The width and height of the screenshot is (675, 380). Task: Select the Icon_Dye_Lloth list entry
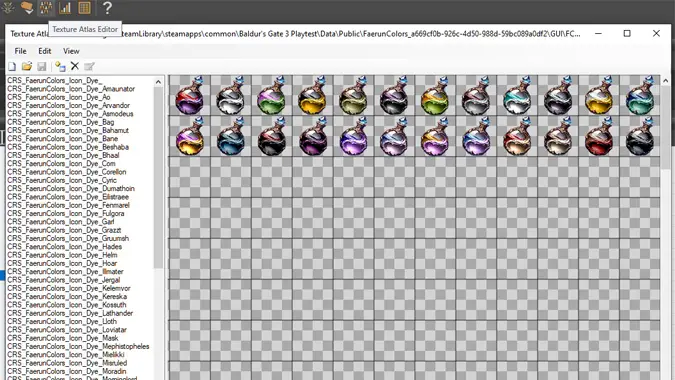(62, 321)
